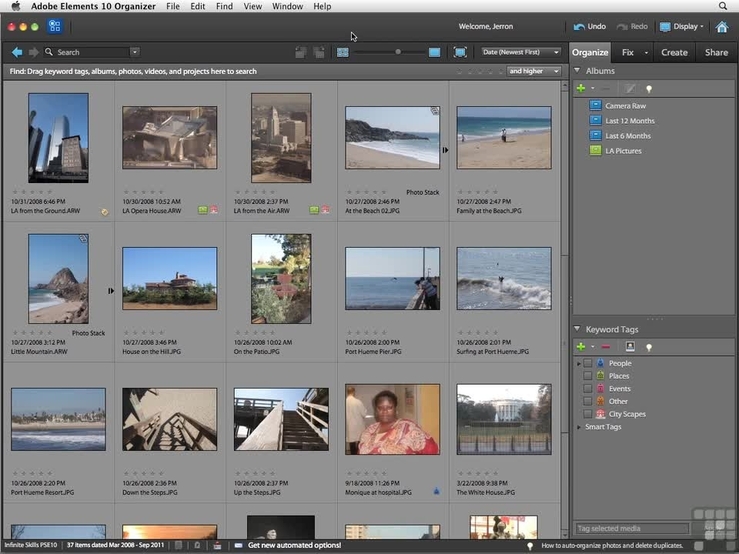The width and height of the screenshot is (739, 554).
Task: Open the View menu
Action: click(x=253, y=6)
